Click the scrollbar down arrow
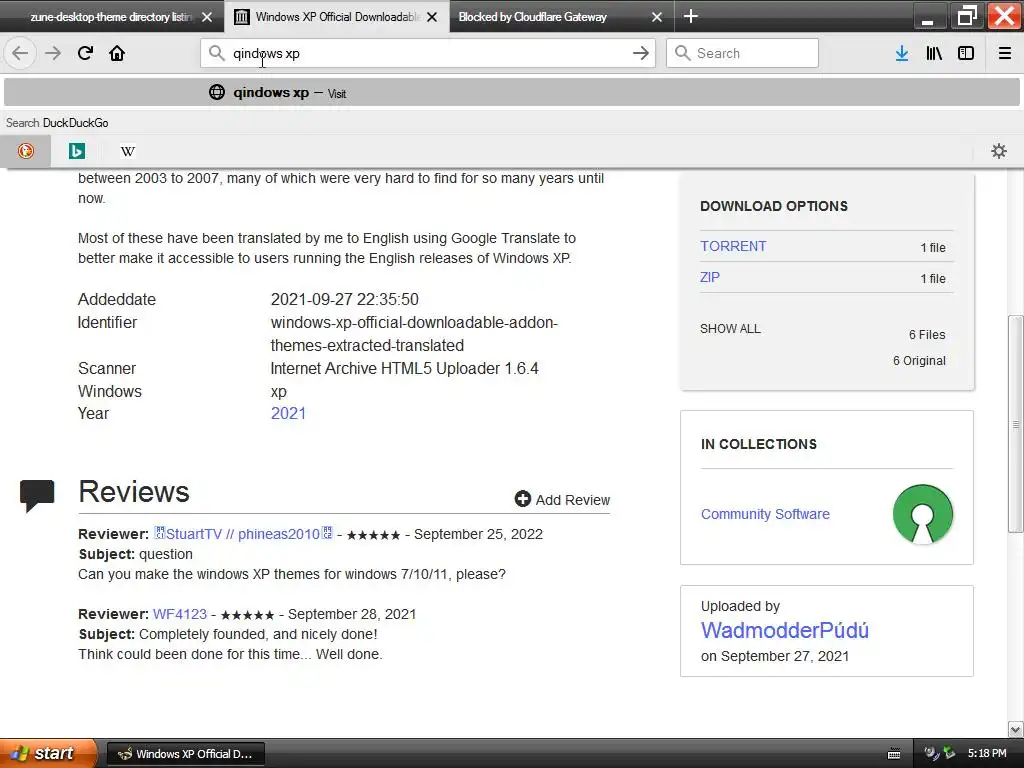The width and height of the screenshot is (1024, 768). tap(1015, 729)
